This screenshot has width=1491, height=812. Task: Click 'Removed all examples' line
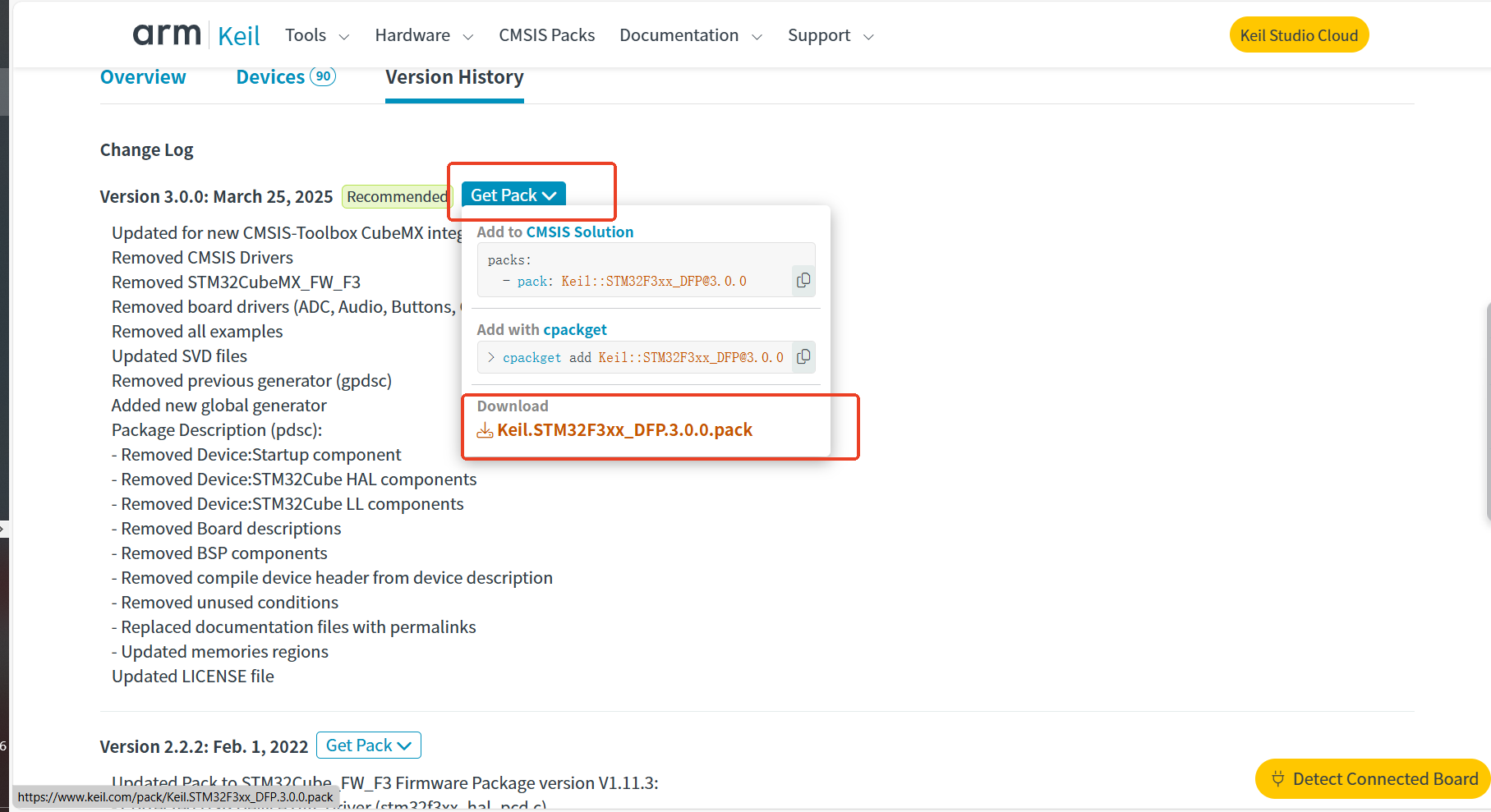(x=197, y=332)
